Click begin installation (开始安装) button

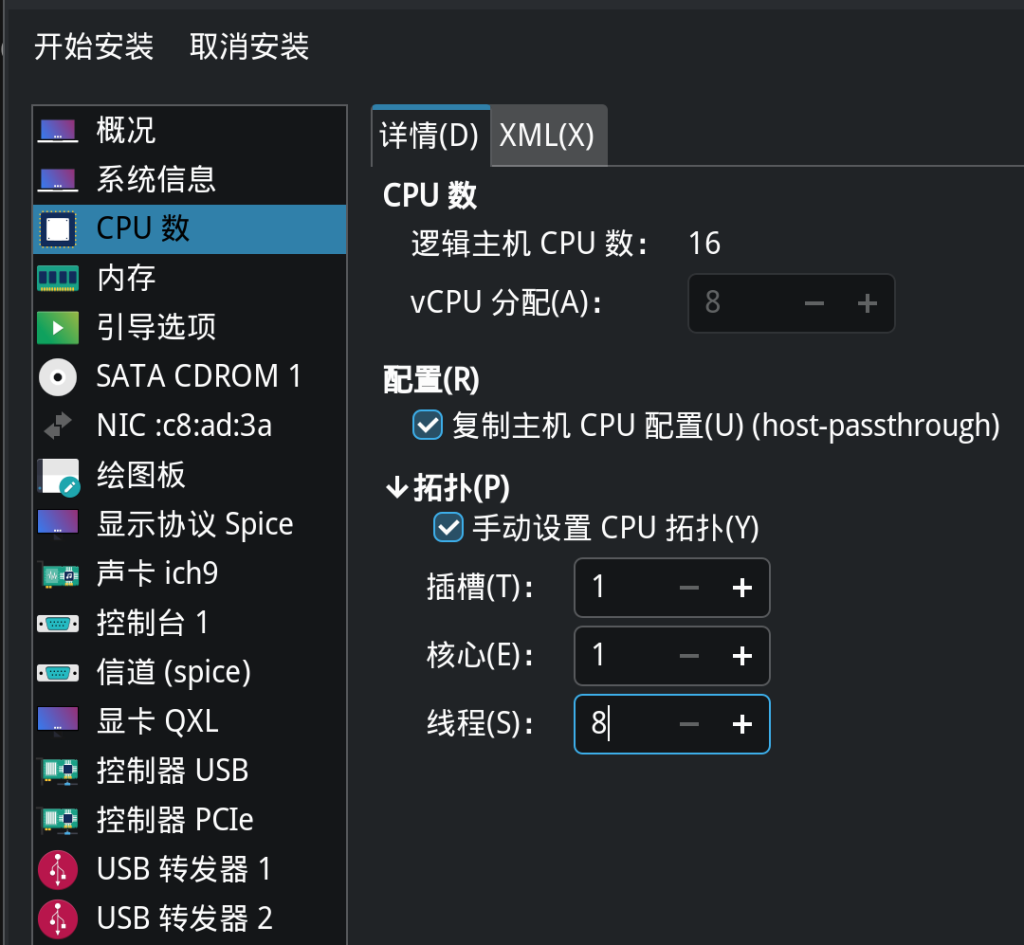click(94, 46)
